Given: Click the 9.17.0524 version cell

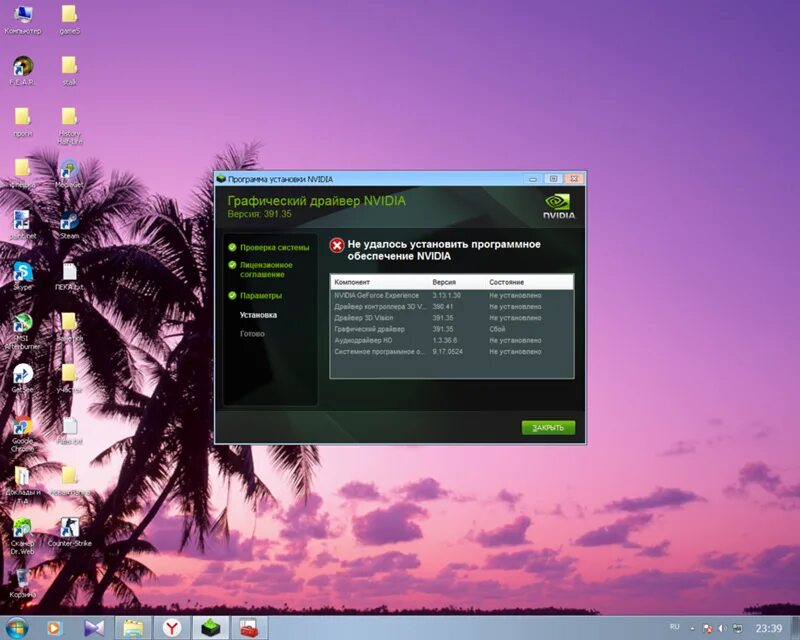Looking at the screenshot, I should tap(447, 352).
